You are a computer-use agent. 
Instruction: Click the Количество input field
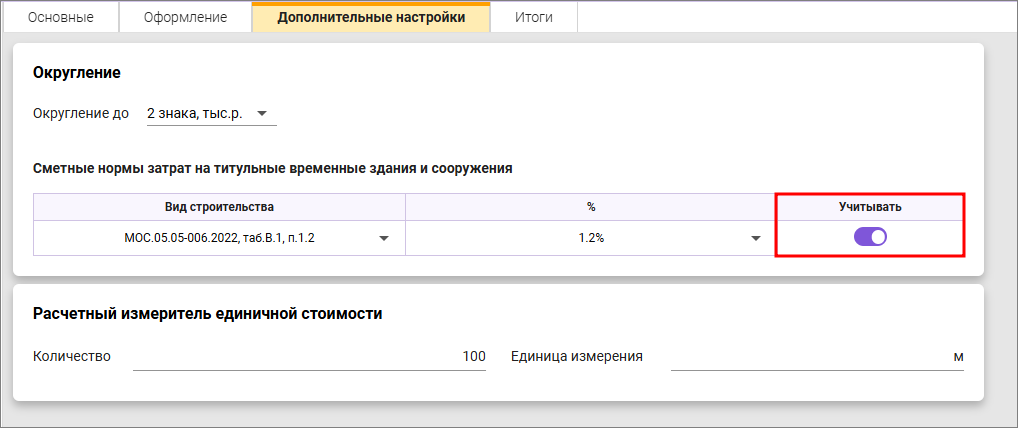pos(309,357)
